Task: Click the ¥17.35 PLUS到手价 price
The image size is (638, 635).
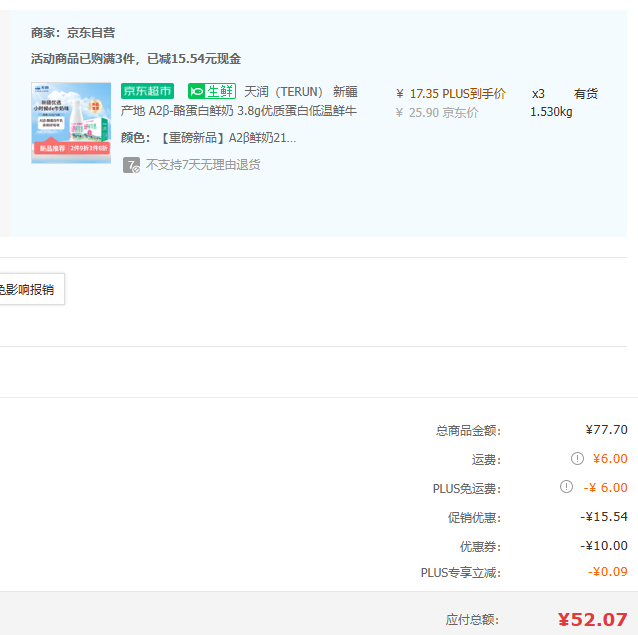Action: point(450,94)
